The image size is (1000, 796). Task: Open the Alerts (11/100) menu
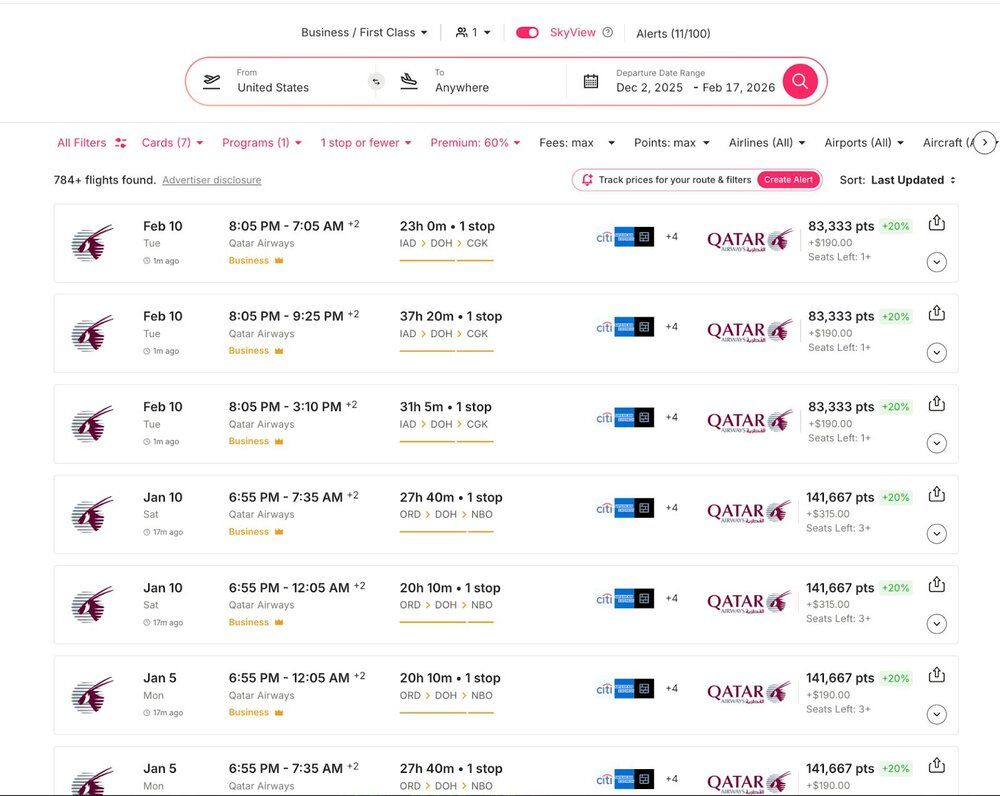coord(673,33)
